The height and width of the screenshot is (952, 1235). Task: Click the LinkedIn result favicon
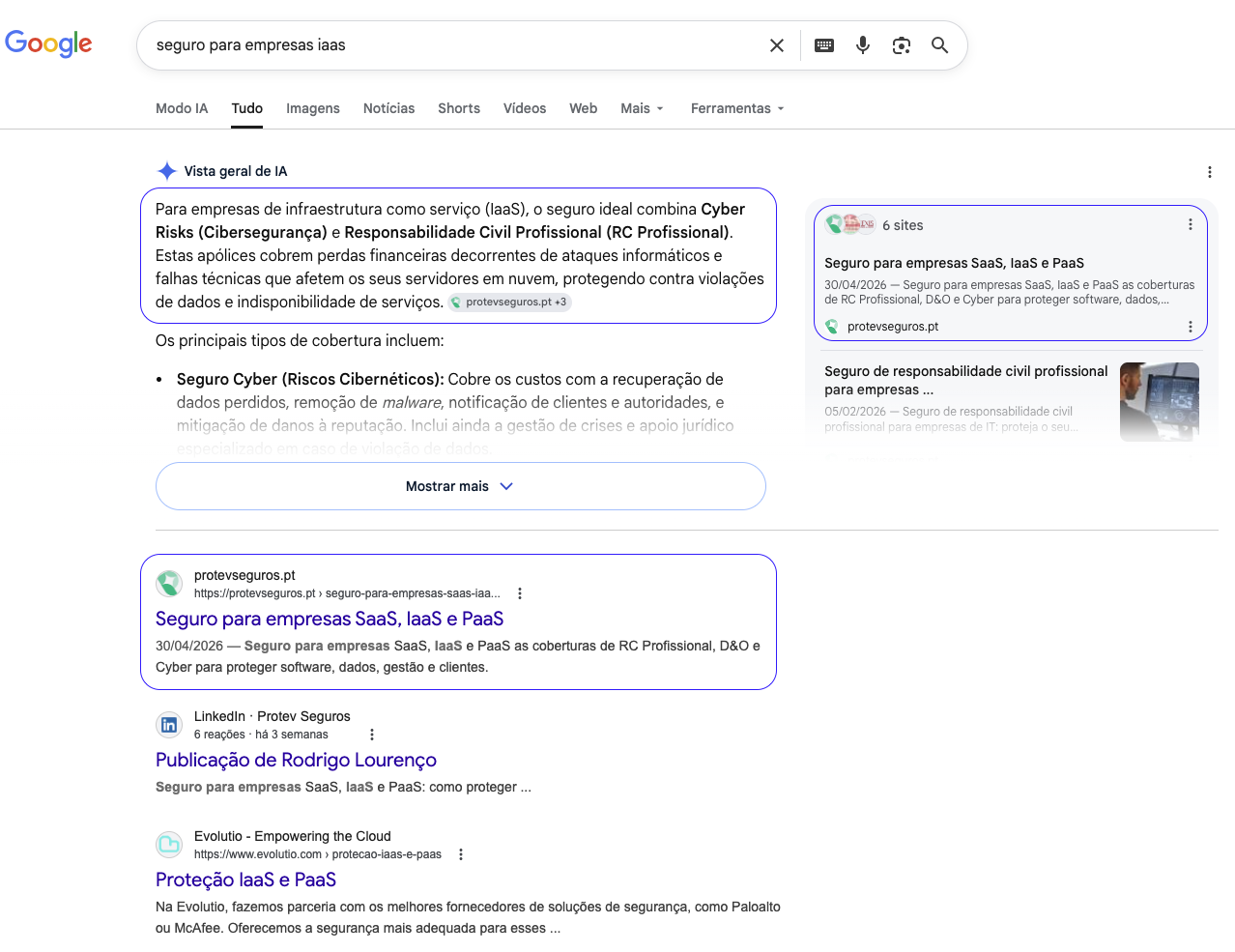click(x=169, y=725)
